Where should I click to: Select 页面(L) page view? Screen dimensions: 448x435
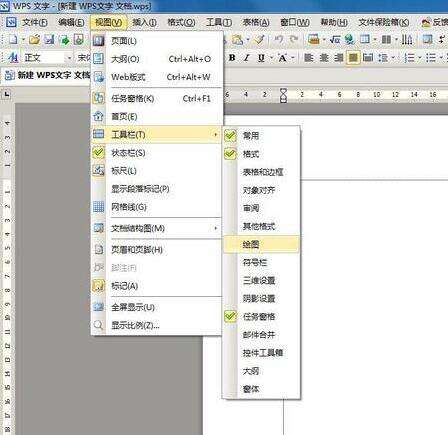(x=157, y=41)
